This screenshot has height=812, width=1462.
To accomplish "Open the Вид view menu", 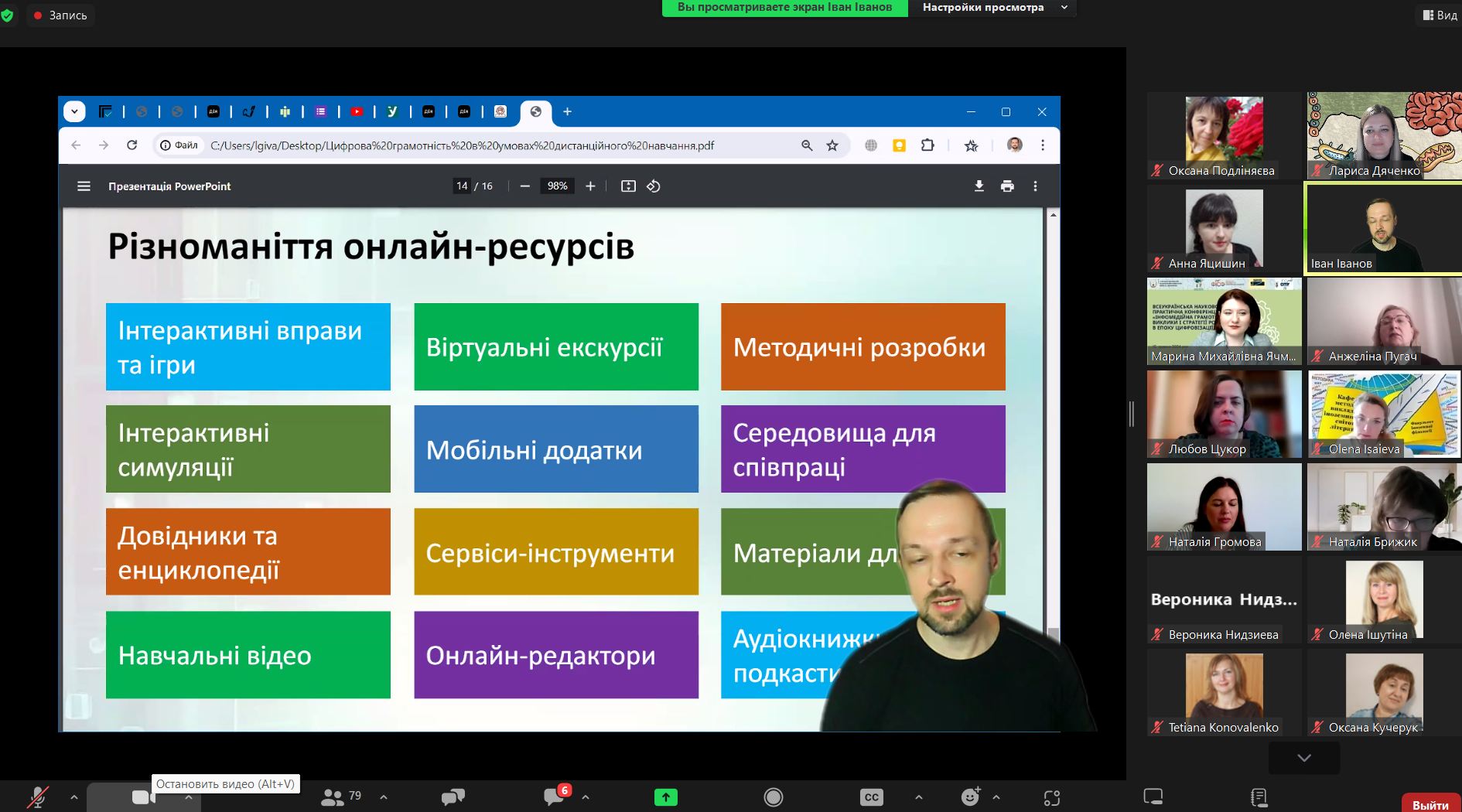I will pyautogui.click(x=1440, y=15).
